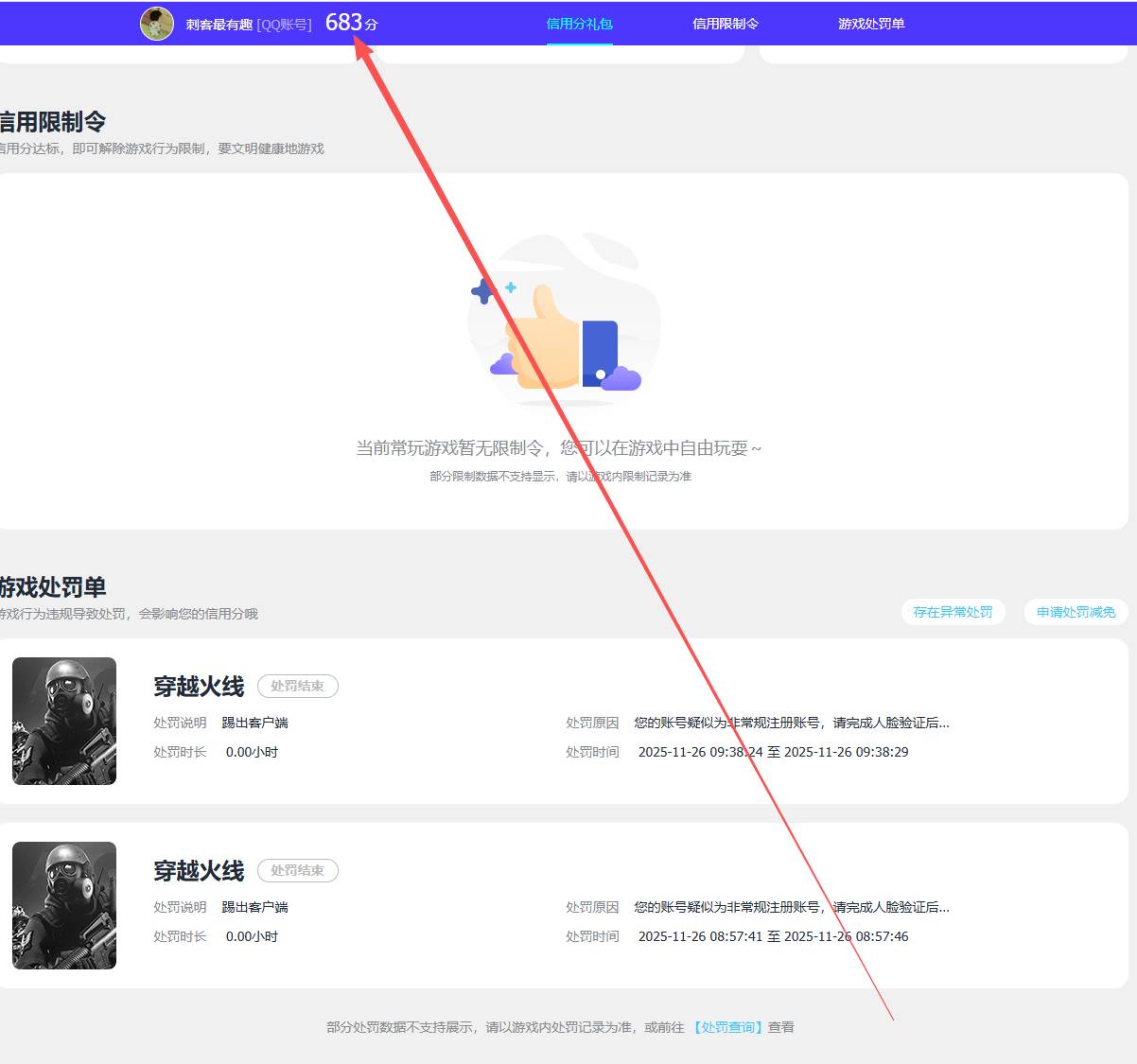Click 处罚结束 badge on the 08:57:41 penalty

297,871
